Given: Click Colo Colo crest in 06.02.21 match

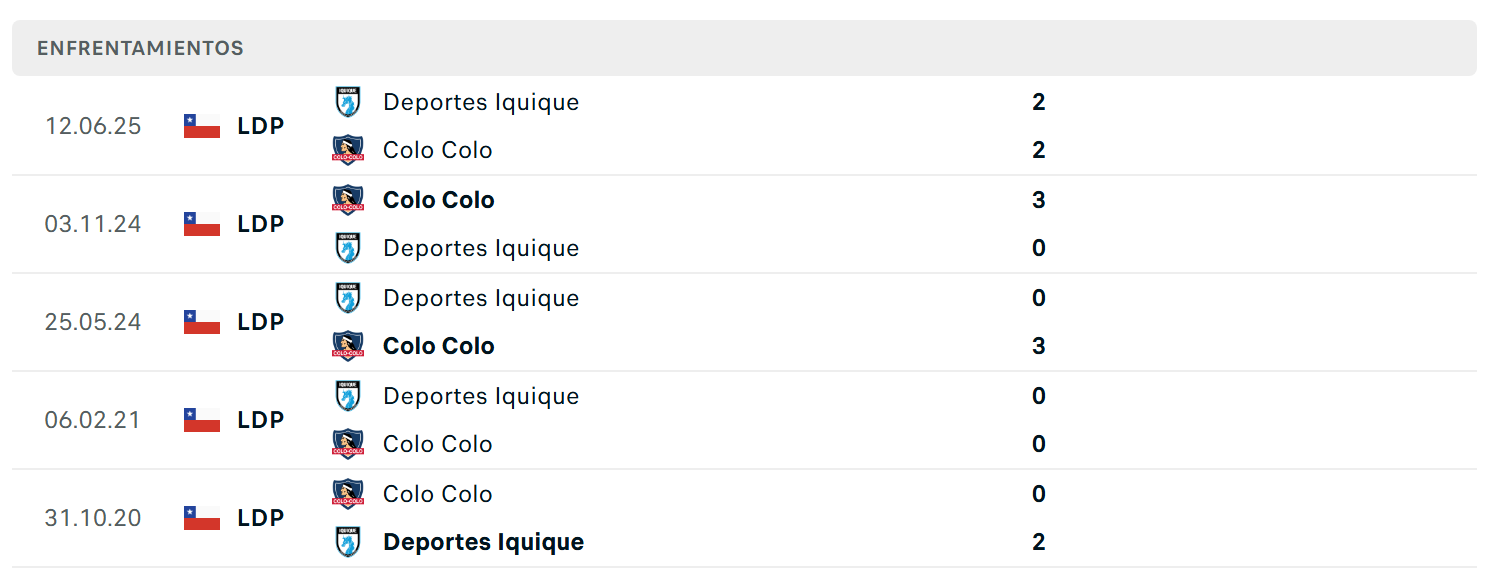Looking at the screenshot, I should click(x=348, y=444).
